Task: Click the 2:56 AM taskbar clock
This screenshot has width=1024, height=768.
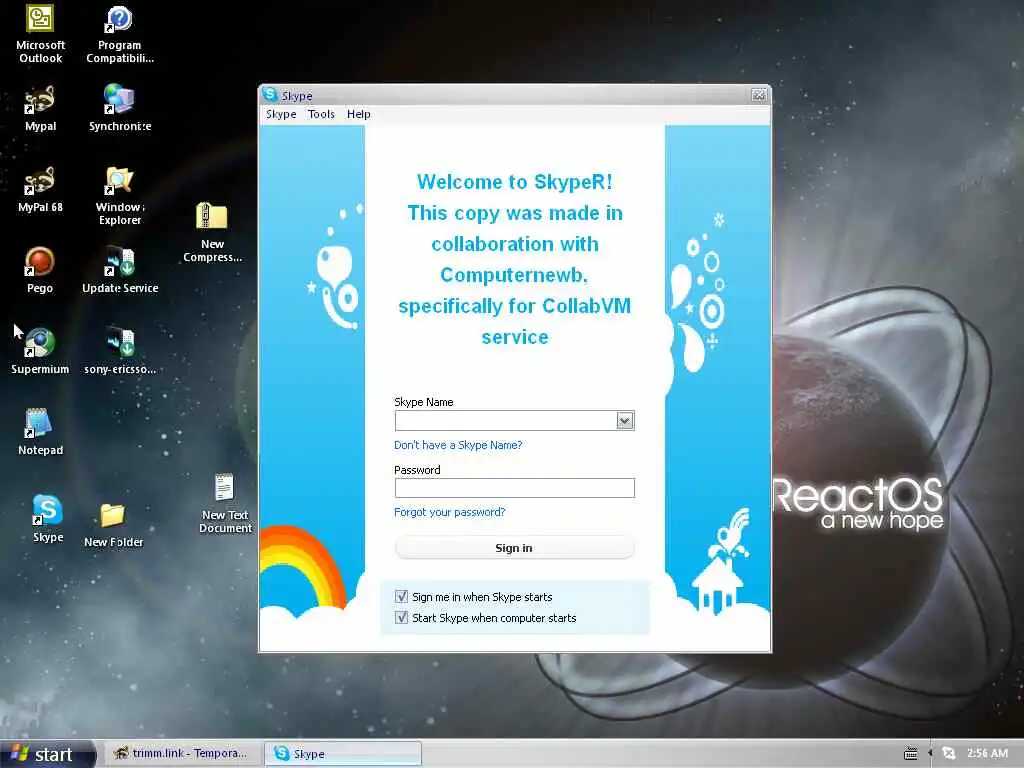Action: [x=987, y=754]
